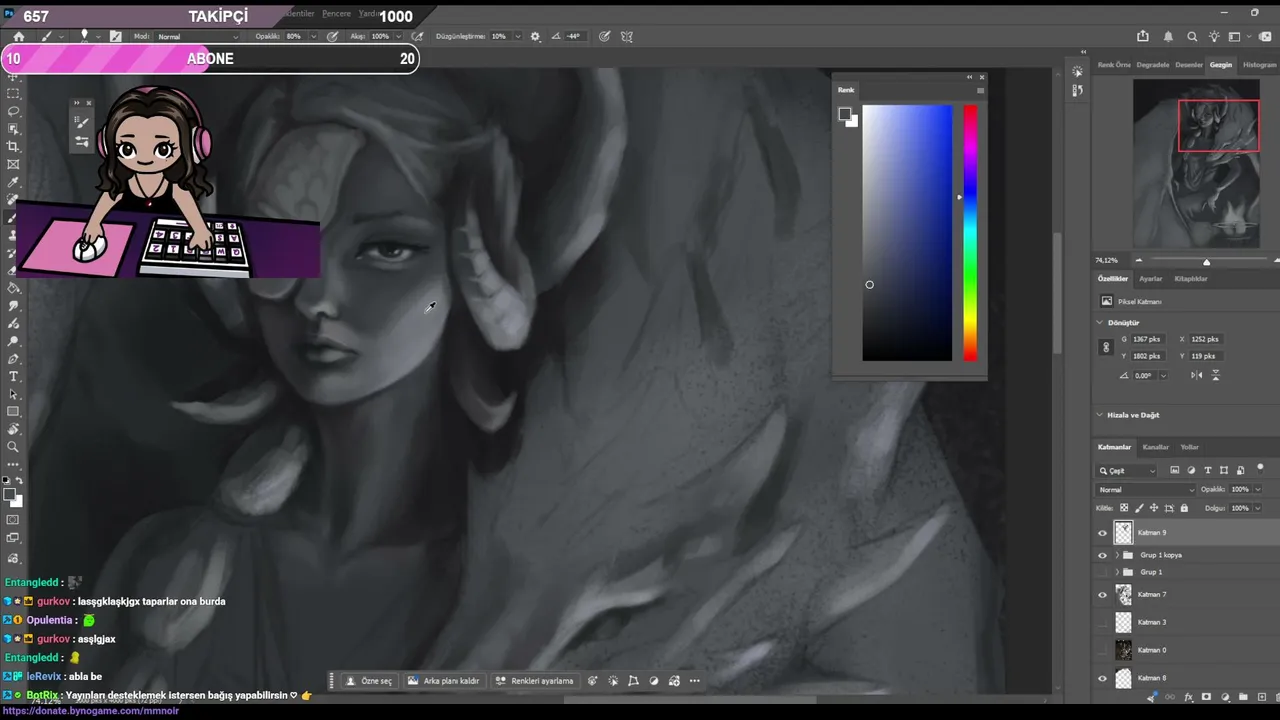
Task: Toggle lock all padlock in Layers panel
Action: [x=1184, y=508]
